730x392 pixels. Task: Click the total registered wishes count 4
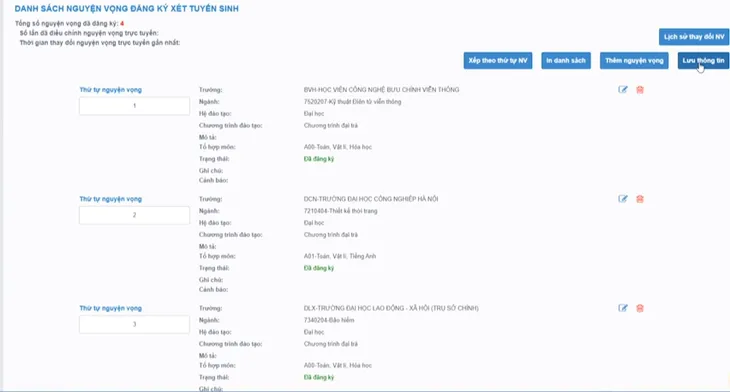pyautogui.click(x=122, y=23)
